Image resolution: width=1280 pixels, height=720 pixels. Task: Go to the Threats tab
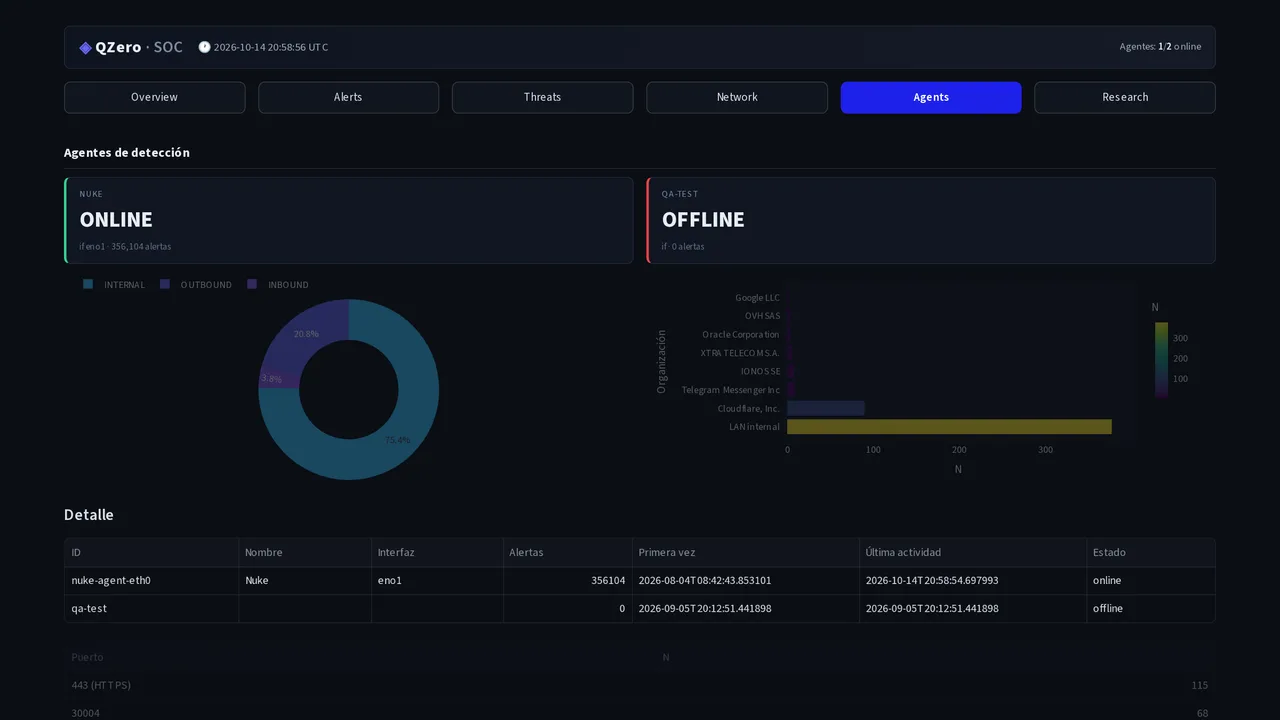(542, 97)
